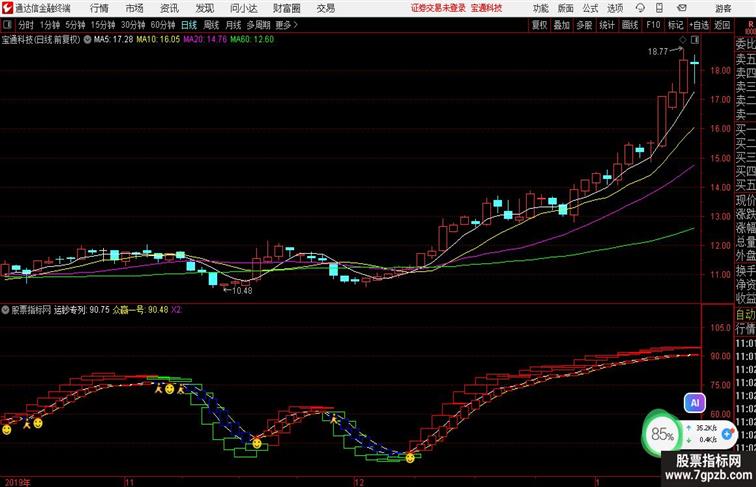This screenshot has width=756, height=487.
Task: Click the blue plus accelerator icon
Action: 728,434
